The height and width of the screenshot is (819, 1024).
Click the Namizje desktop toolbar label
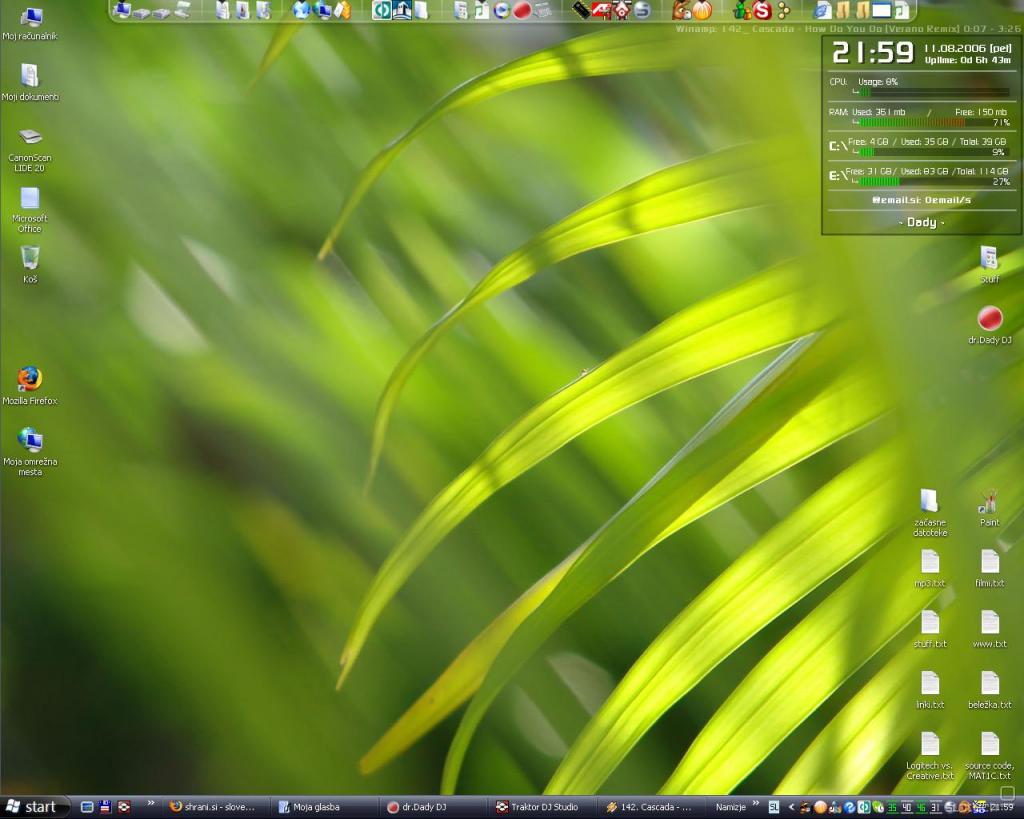point(730,807)
